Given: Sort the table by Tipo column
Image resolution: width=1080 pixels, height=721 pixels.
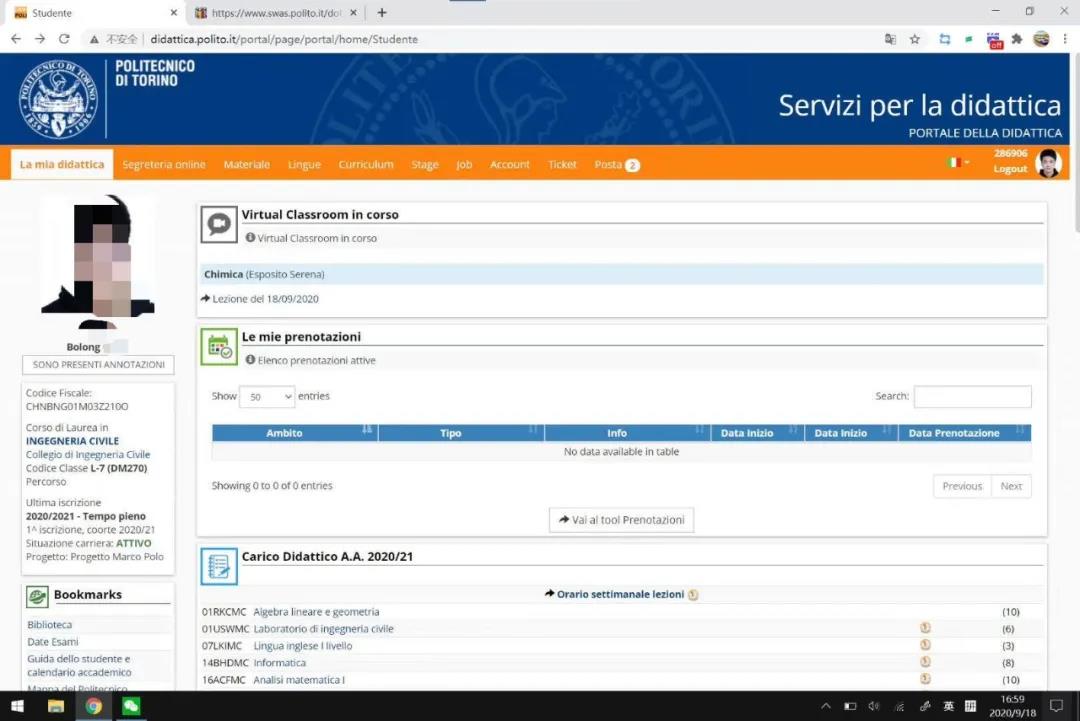Looking at the screenshot, I should pyautogui.click(x=461, y=432).
